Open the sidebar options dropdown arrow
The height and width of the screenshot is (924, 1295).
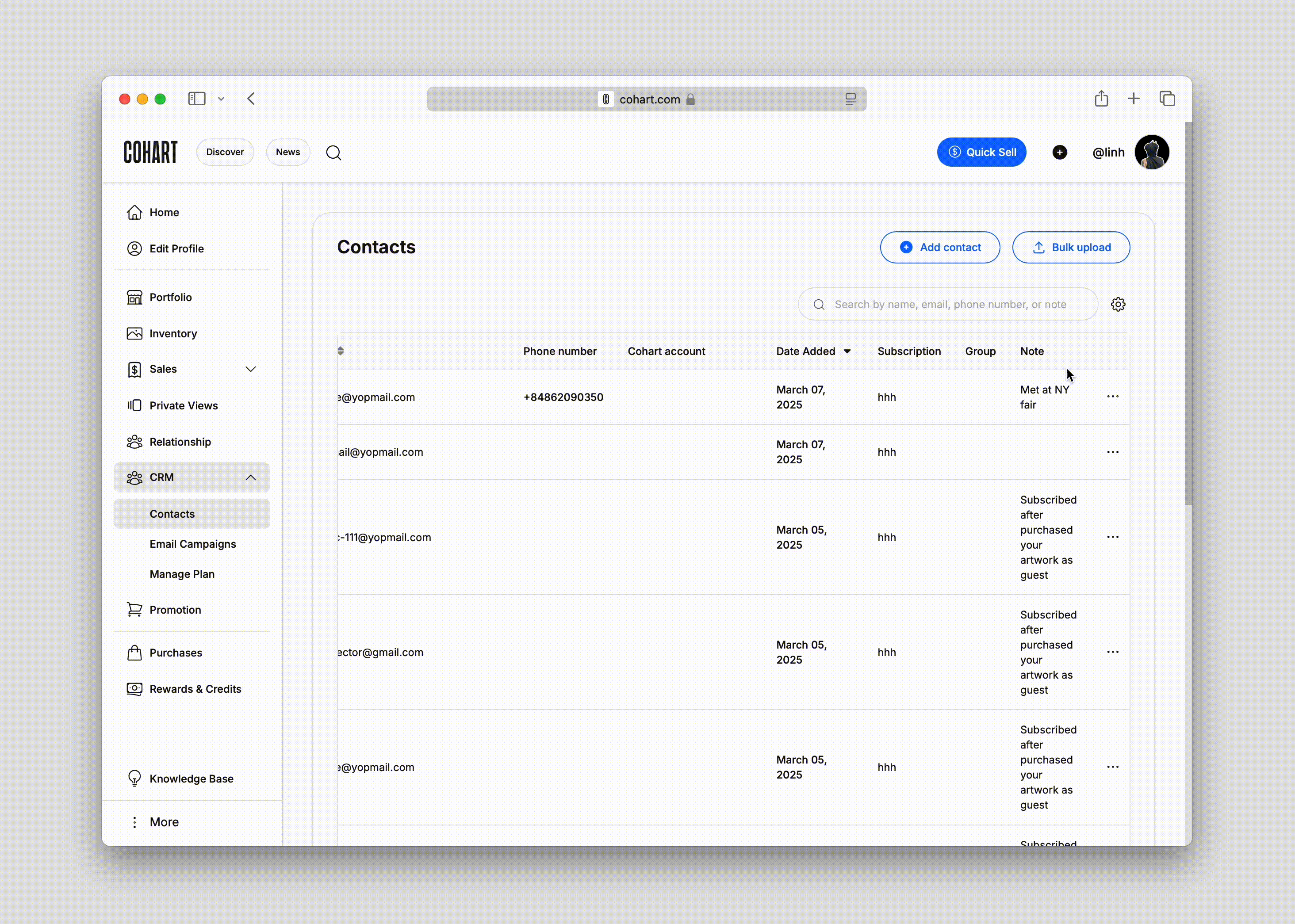pyautogui.click(x=221, y=99)
